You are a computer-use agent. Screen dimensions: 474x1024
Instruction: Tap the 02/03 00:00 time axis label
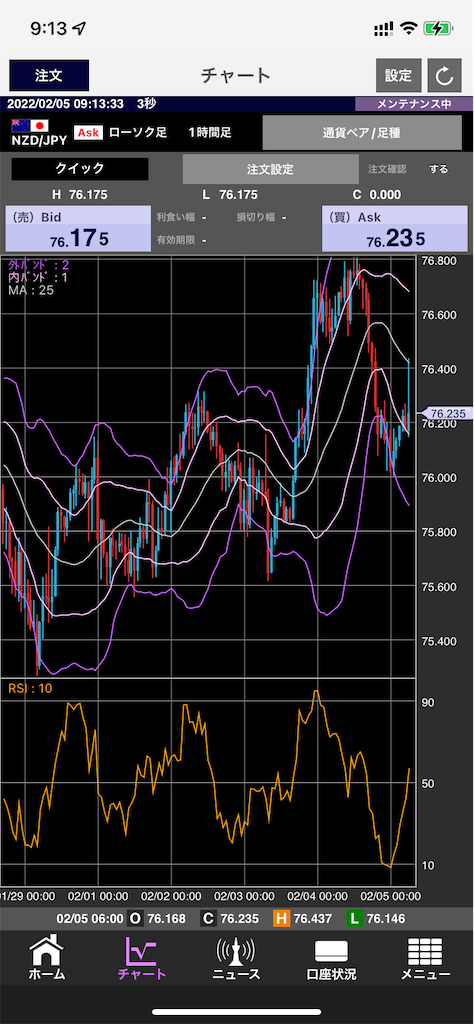point(245,895)
